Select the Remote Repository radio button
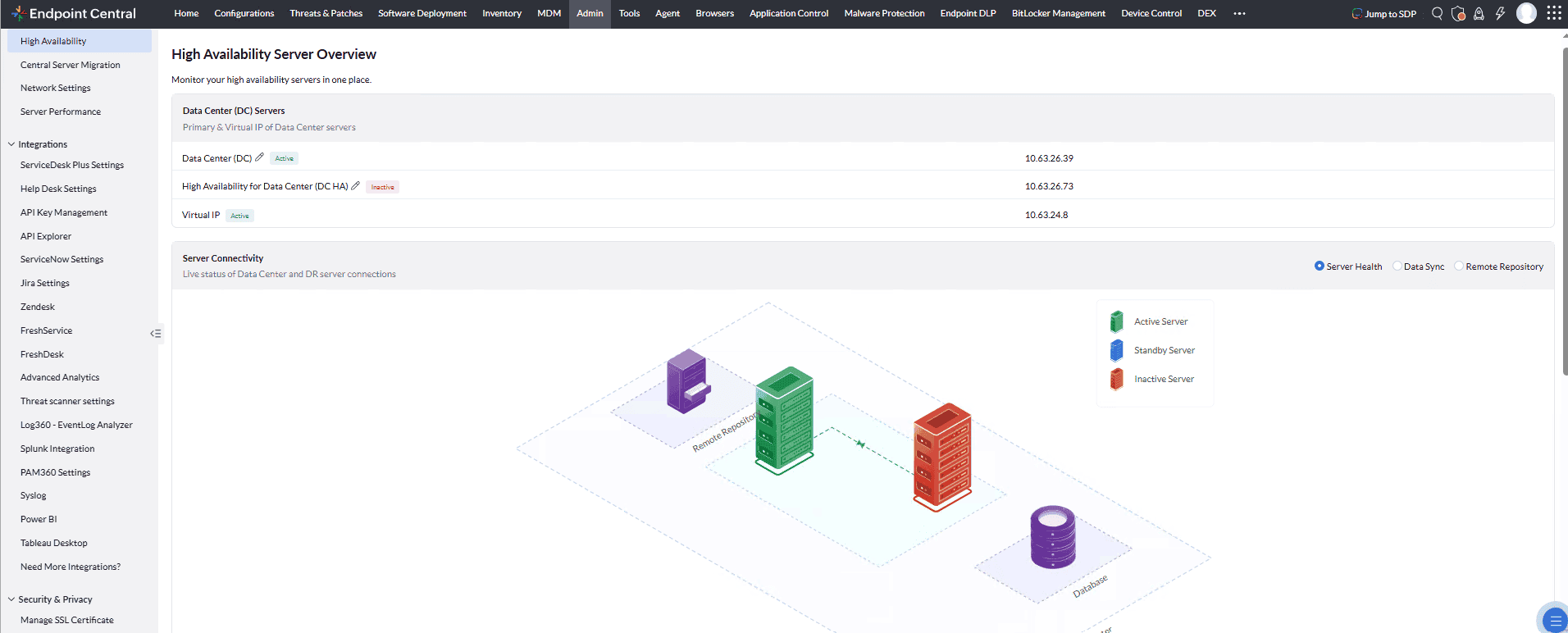 (1458, 266)
